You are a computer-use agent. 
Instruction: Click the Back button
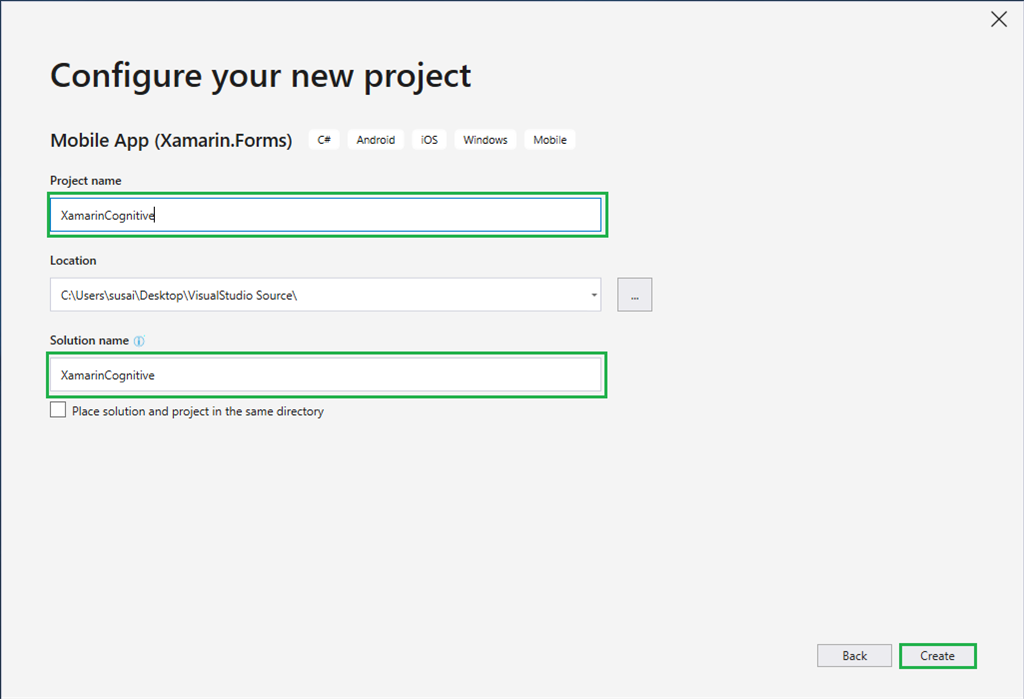tap(854, 655)
